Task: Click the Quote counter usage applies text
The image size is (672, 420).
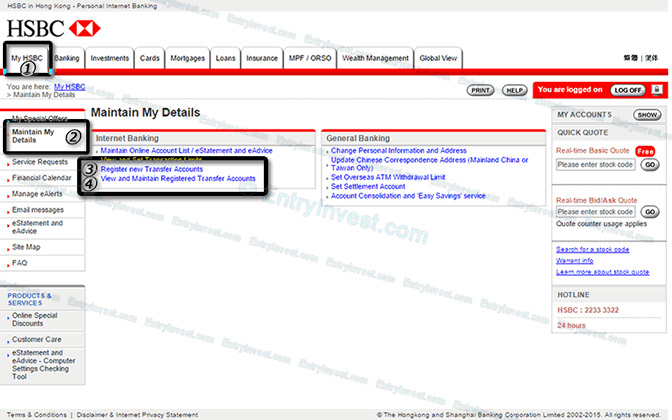Action: click(x=601, y=224)
